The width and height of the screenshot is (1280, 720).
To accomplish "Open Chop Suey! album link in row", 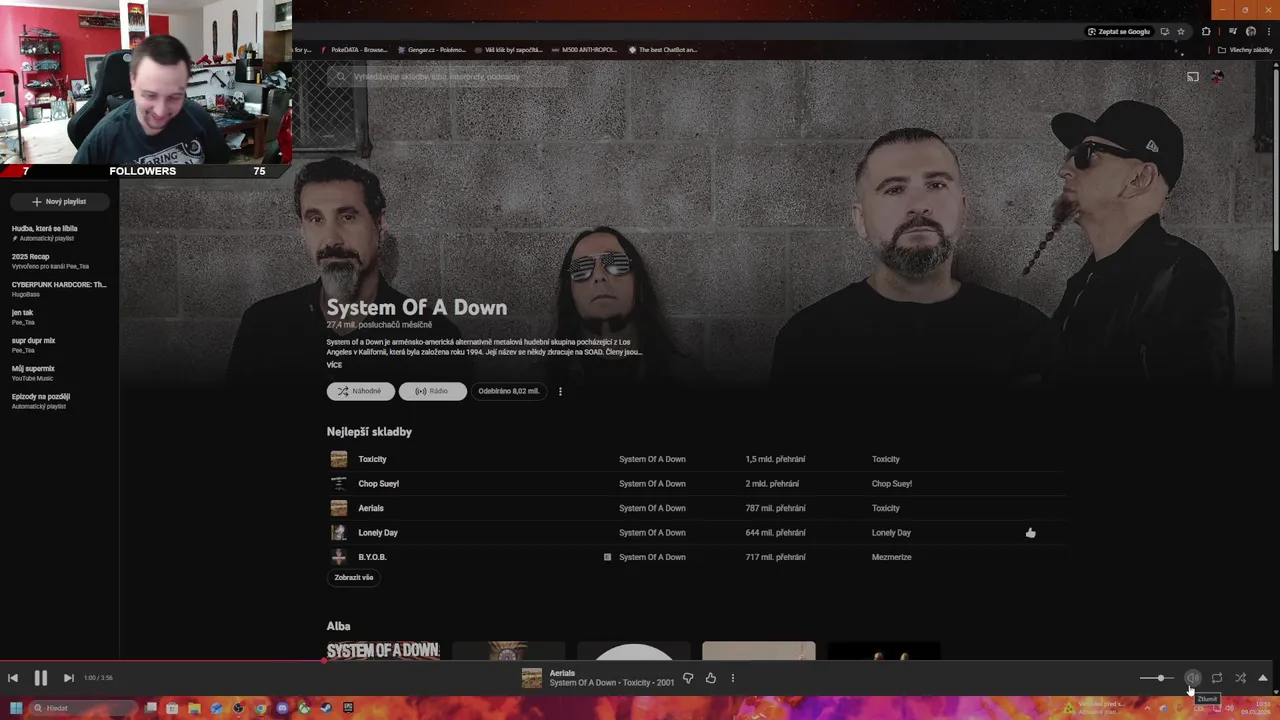I will [892, 484].
